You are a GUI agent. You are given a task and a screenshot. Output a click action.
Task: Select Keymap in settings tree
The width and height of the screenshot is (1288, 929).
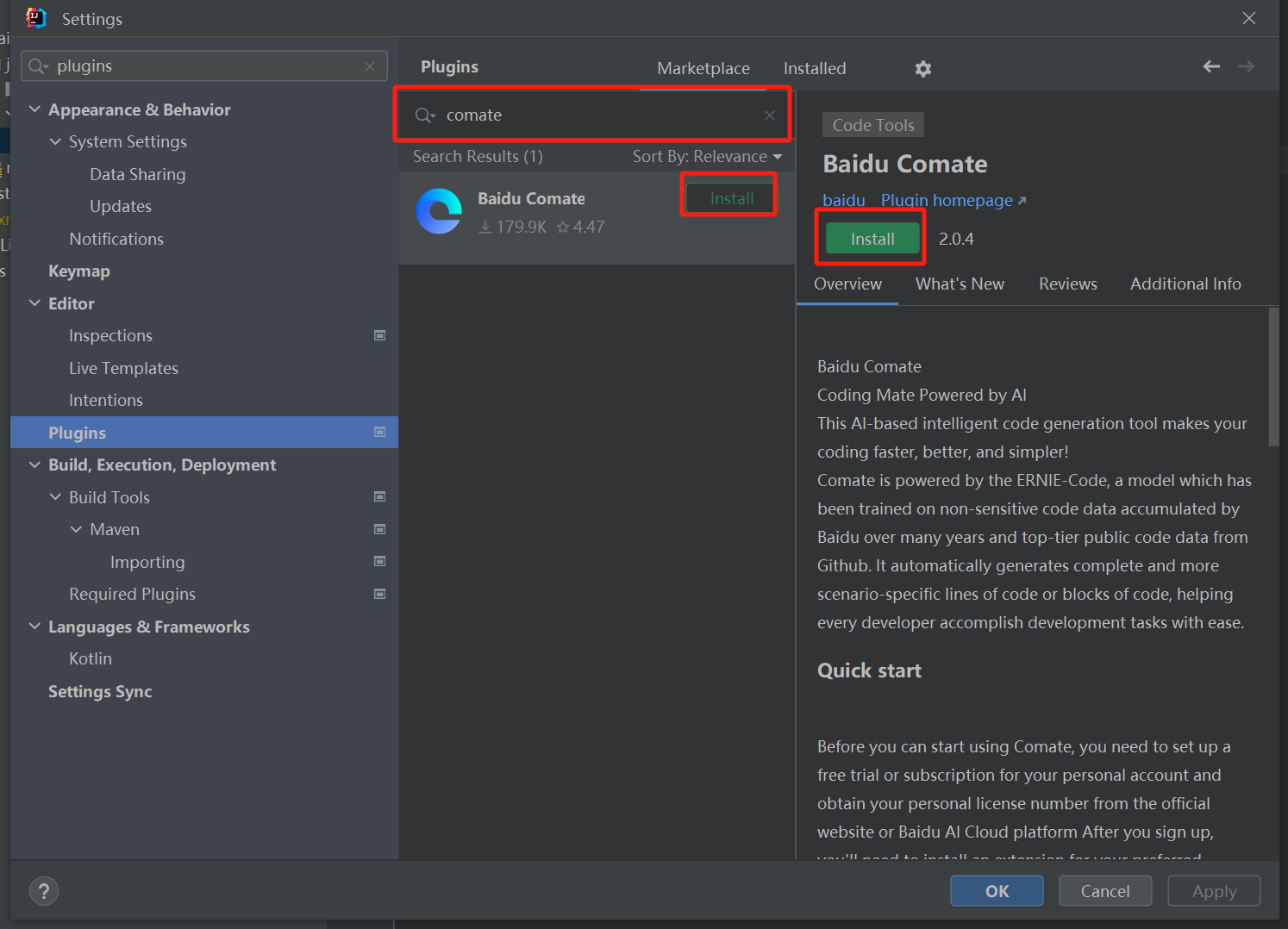[79, 271]
